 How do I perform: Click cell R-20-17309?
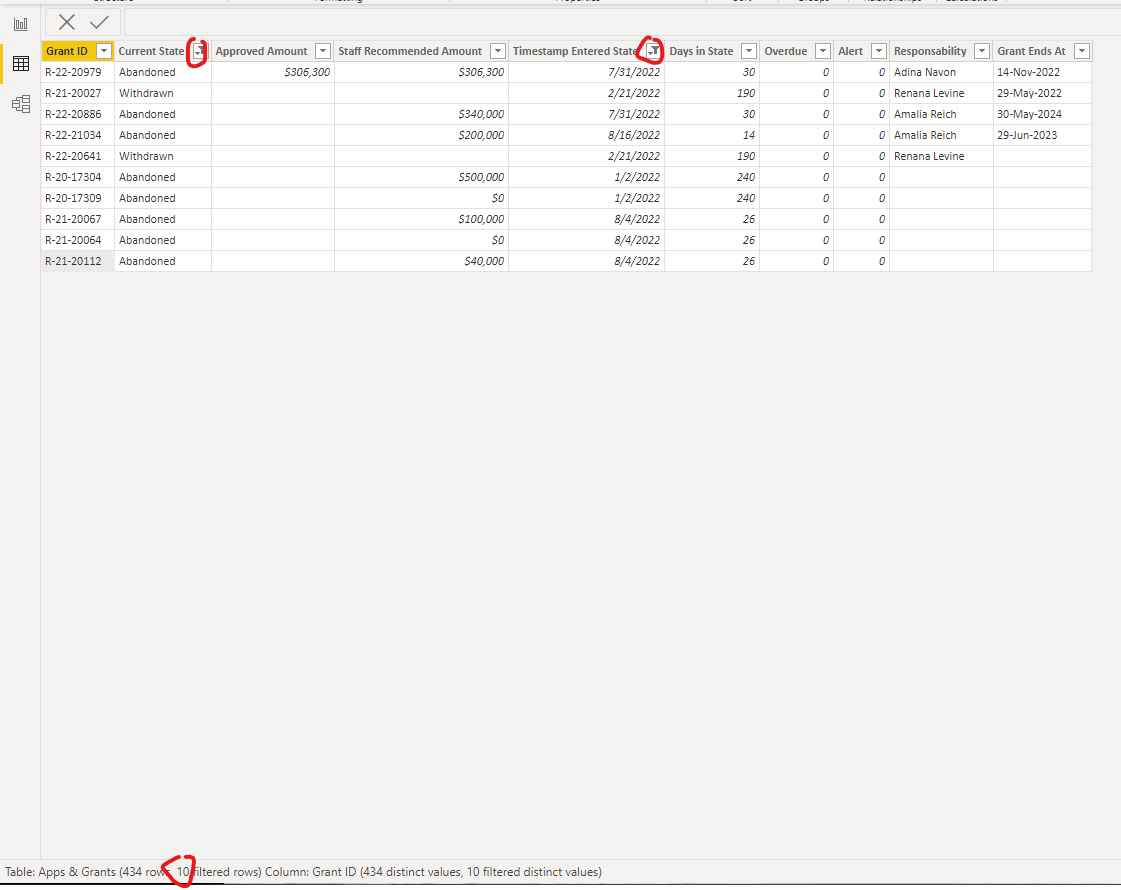point(78,198)
